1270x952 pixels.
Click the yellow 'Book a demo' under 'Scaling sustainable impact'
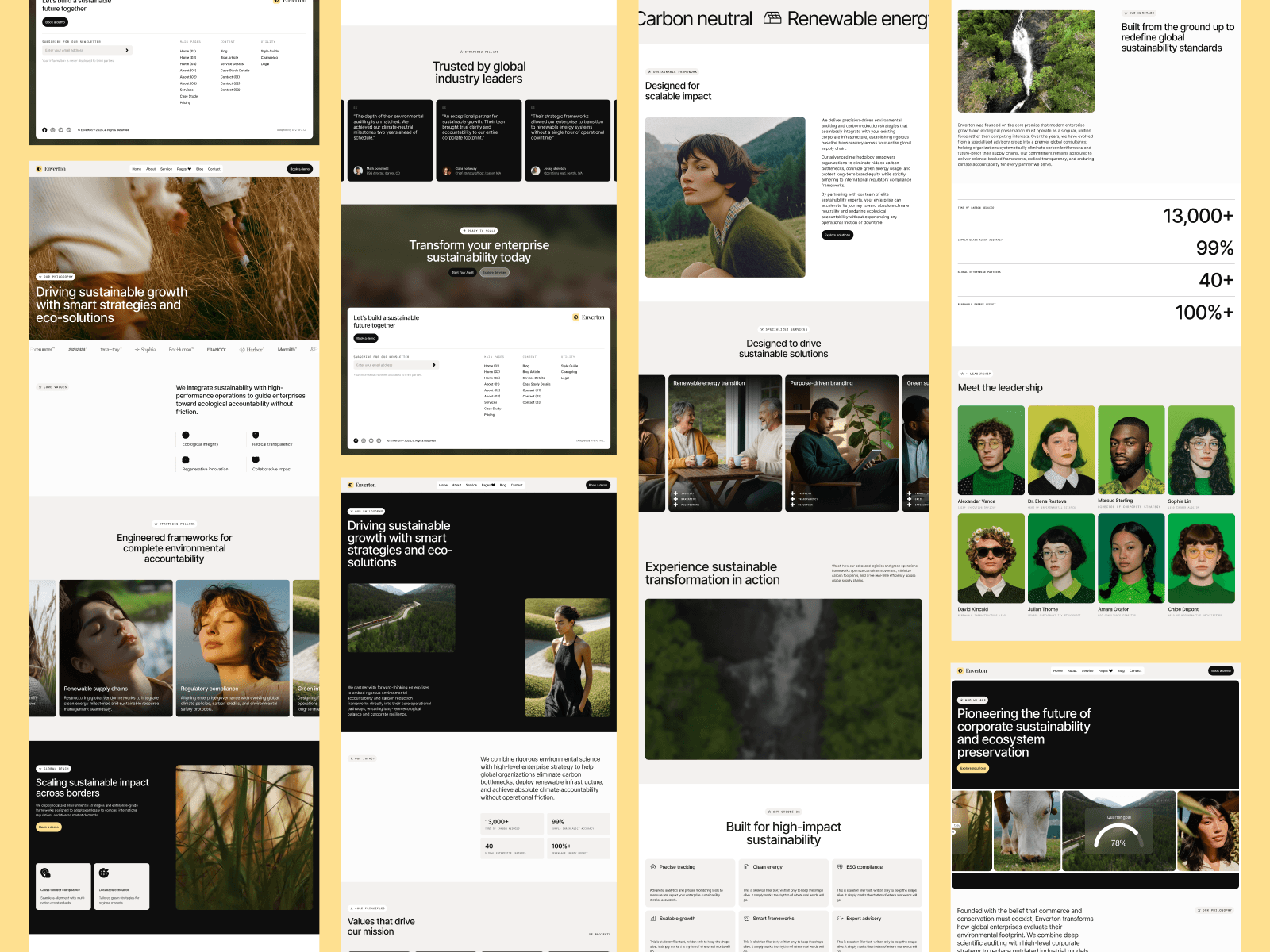48,827
